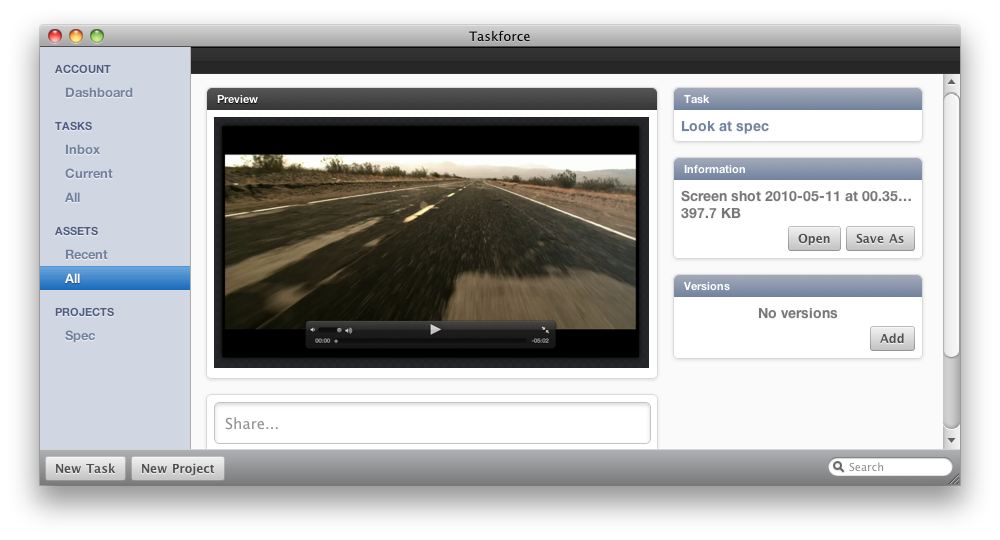Click the scroll down arrow
The width and height of the screenshot is (1000, 540).
coord(951,440)
